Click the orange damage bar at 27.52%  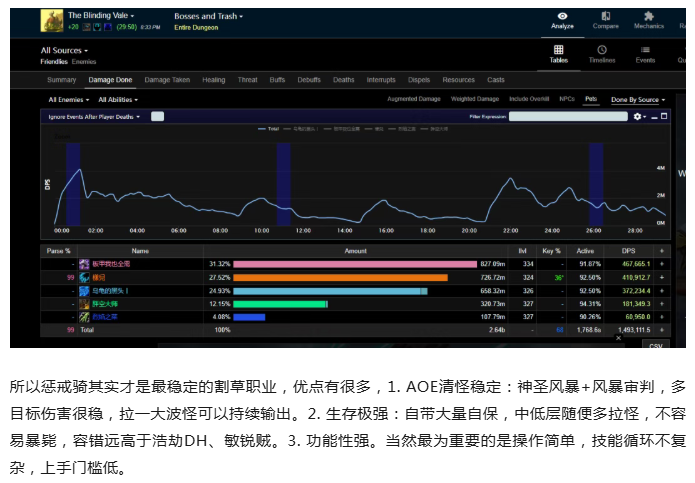click(x=340, y=277)
